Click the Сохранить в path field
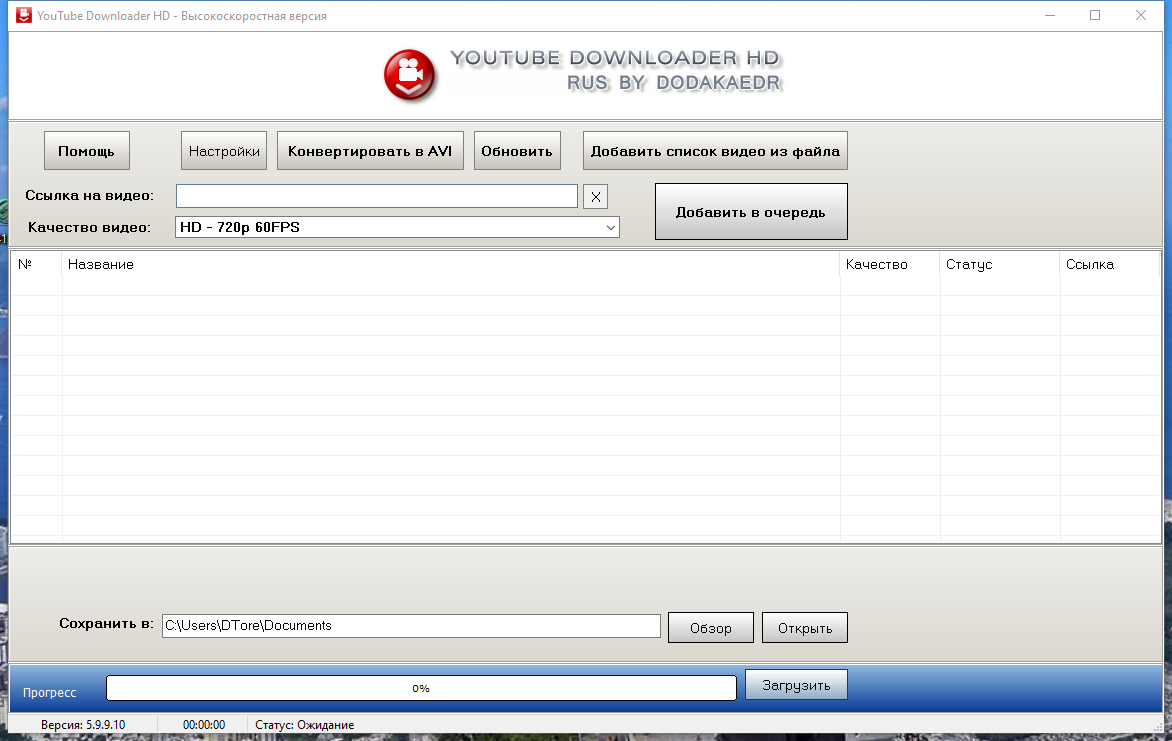Image resolution: width=1172 pixels, height=741 pixels. click(410, 626)
